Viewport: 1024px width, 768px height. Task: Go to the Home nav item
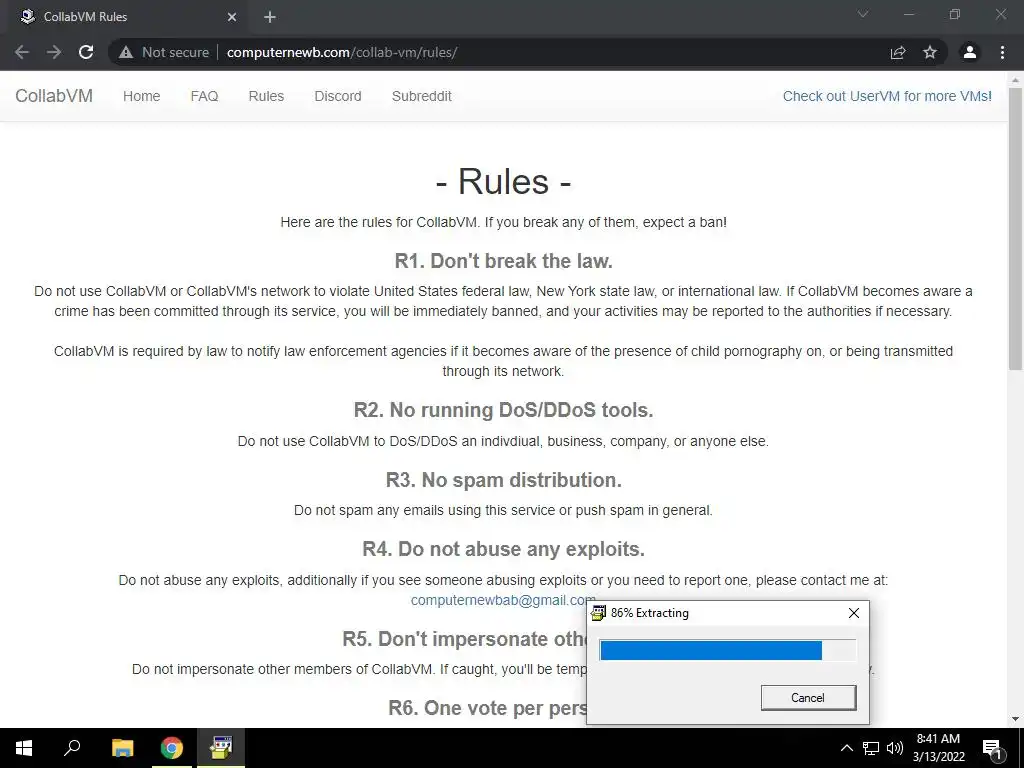pos(142,96)
